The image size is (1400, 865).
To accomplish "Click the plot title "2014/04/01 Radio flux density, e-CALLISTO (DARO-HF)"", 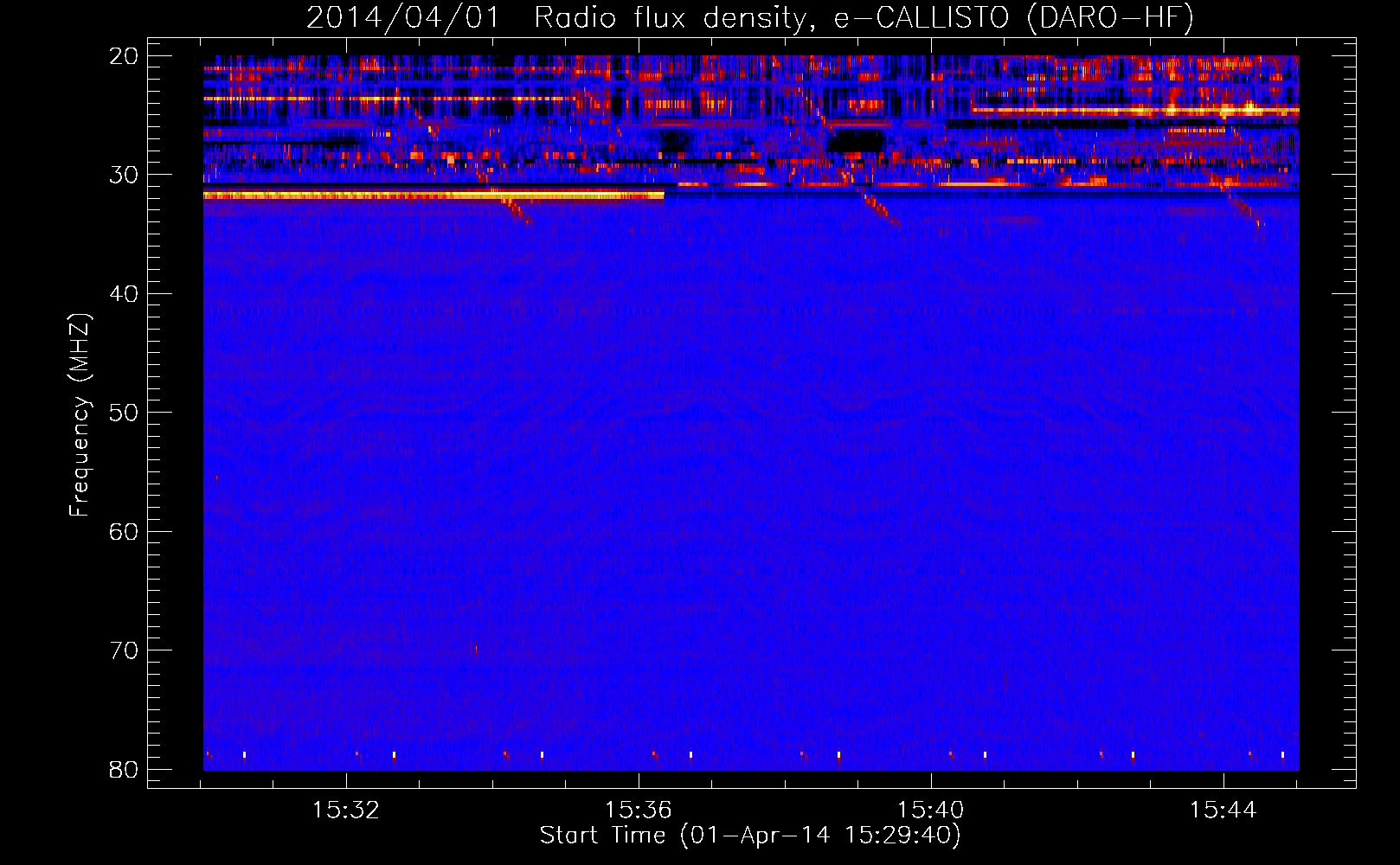I will [750, 18].
